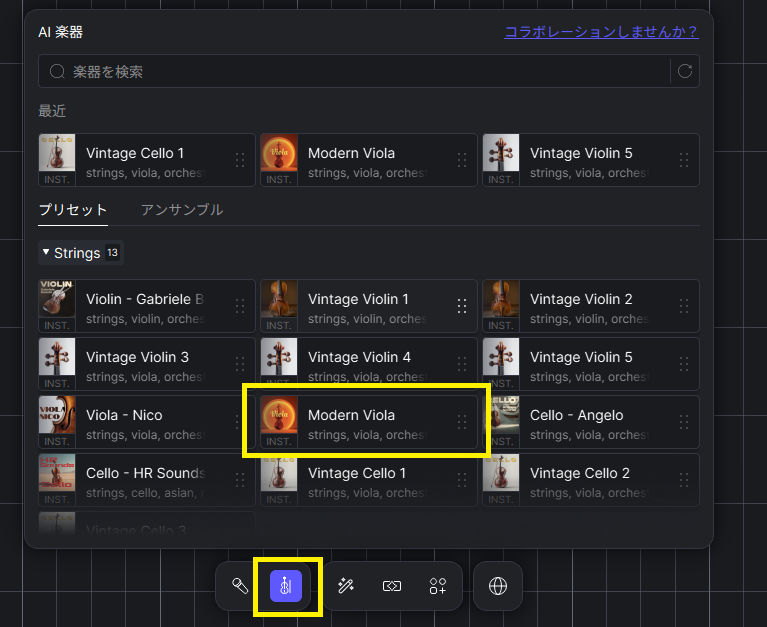This screenshot has width=767, height=627.
Task: Open the コラボレーションしませんか？ link
Action: click(601, 31)
